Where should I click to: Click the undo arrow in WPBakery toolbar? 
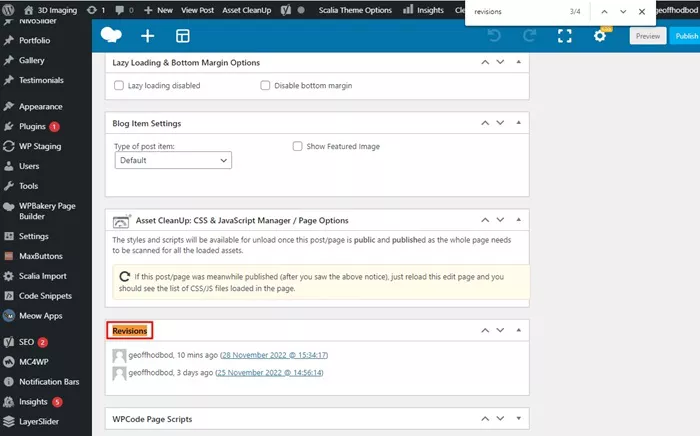[494, 36]
